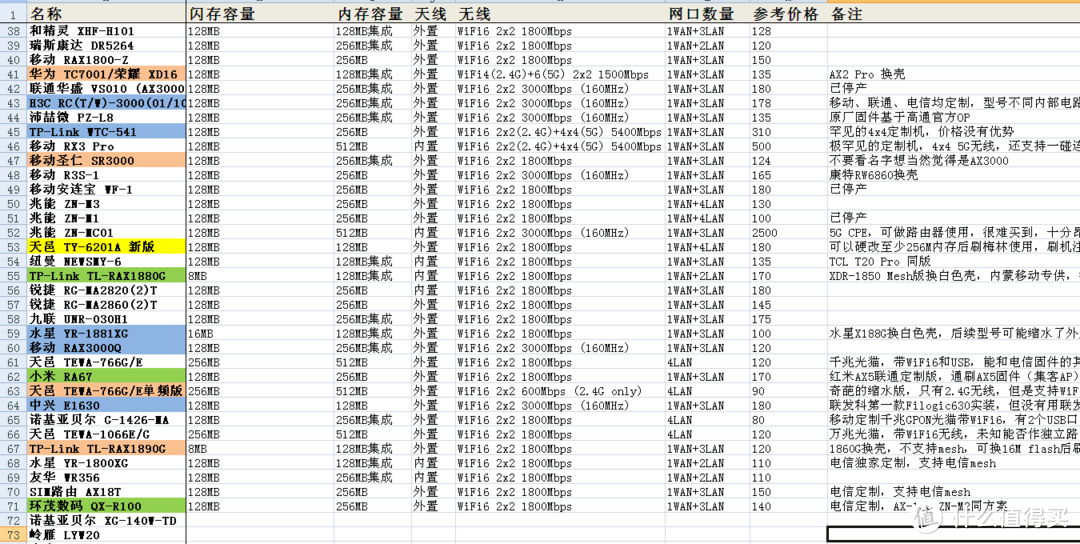Select the 无线 header cell
This screenshot has width=1080, height=544.
(x=560, y=14)
